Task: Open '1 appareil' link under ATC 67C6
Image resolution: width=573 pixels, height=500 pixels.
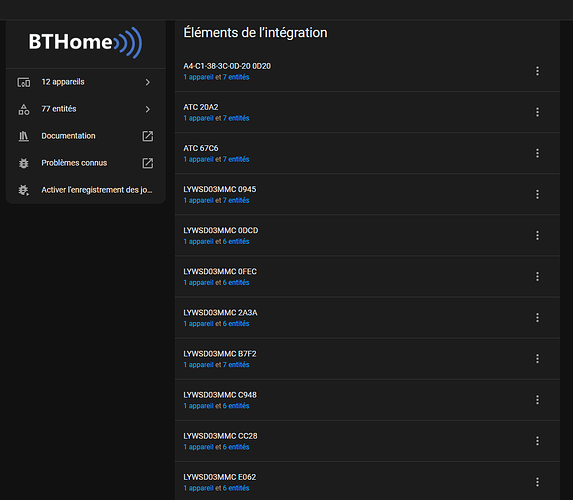Action: tap(198, 159)
